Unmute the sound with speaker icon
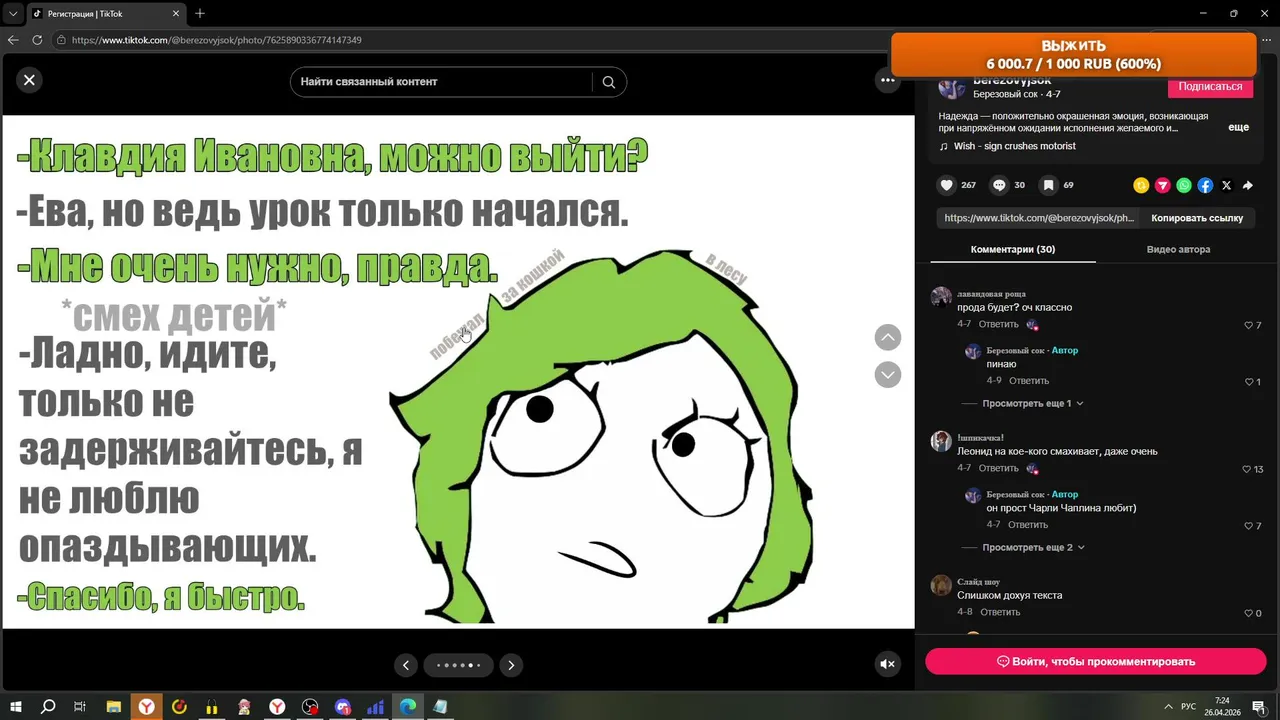This screenshot has height=720, width=1280. click(887, 663)
